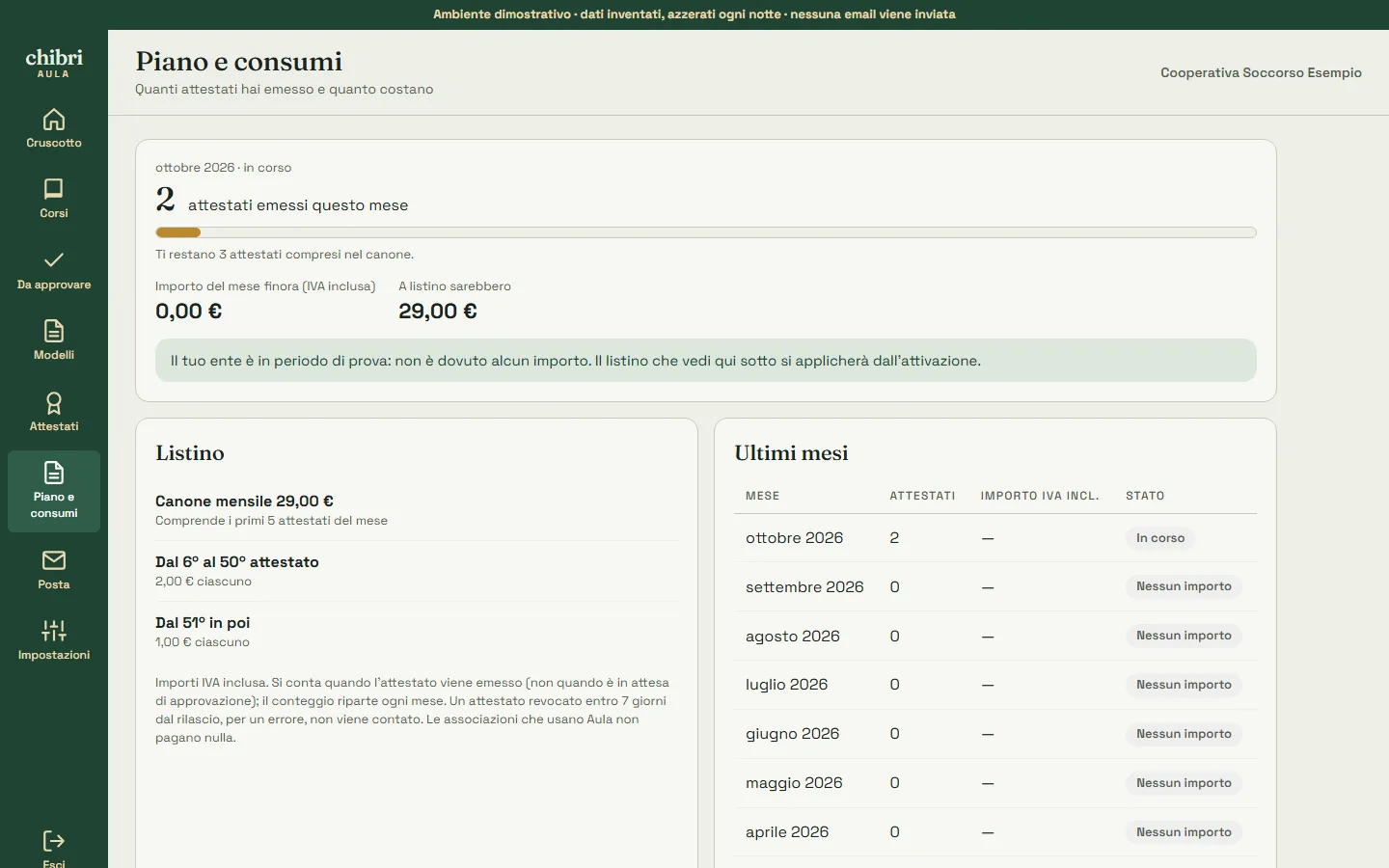1389x868 pixels.
Task: Click the IMPORTO IVA INCL. column header
Action: [x=1040, y=496]
